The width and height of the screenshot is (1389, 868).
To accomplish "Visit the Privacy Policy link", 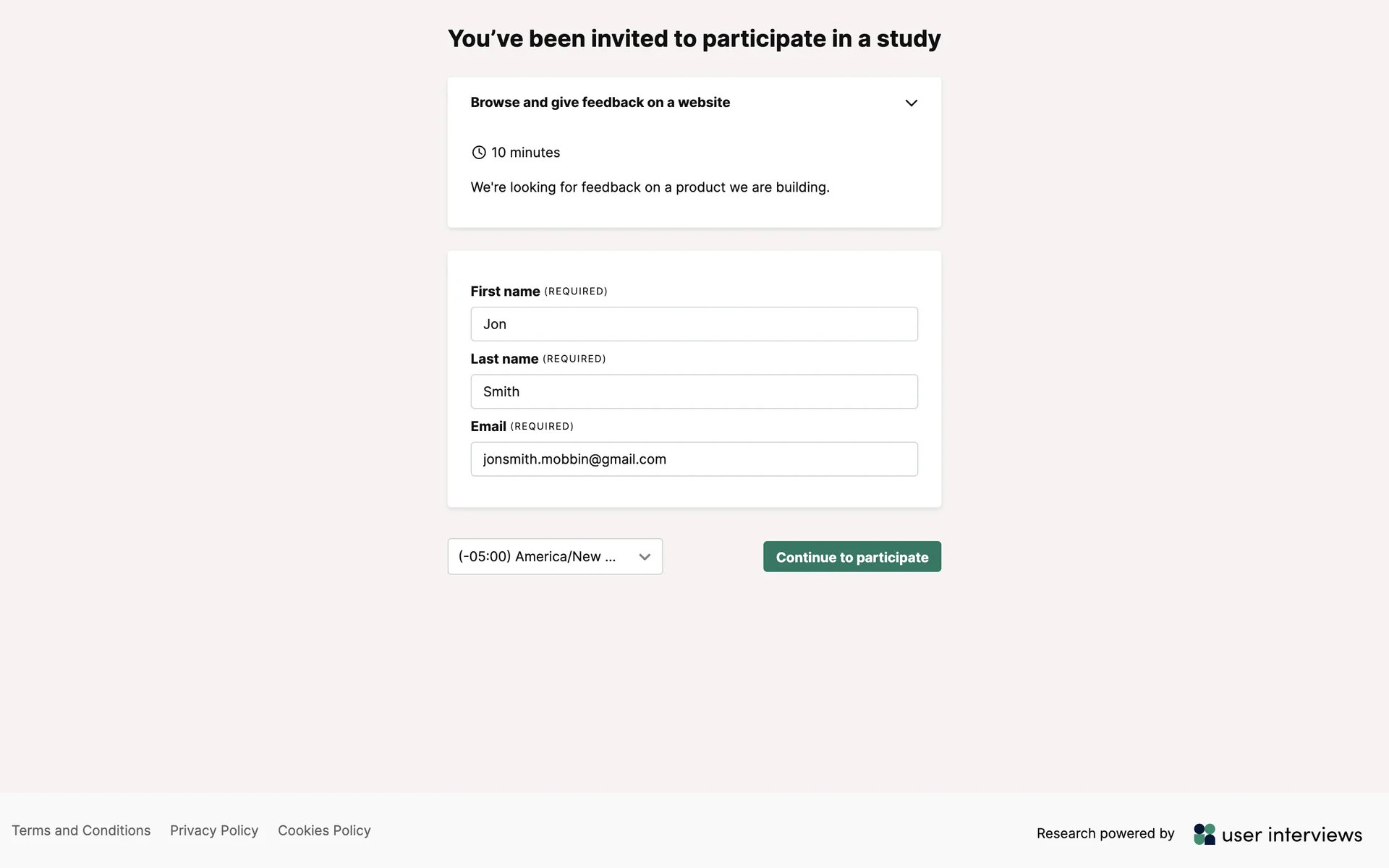I will [214, 830].
